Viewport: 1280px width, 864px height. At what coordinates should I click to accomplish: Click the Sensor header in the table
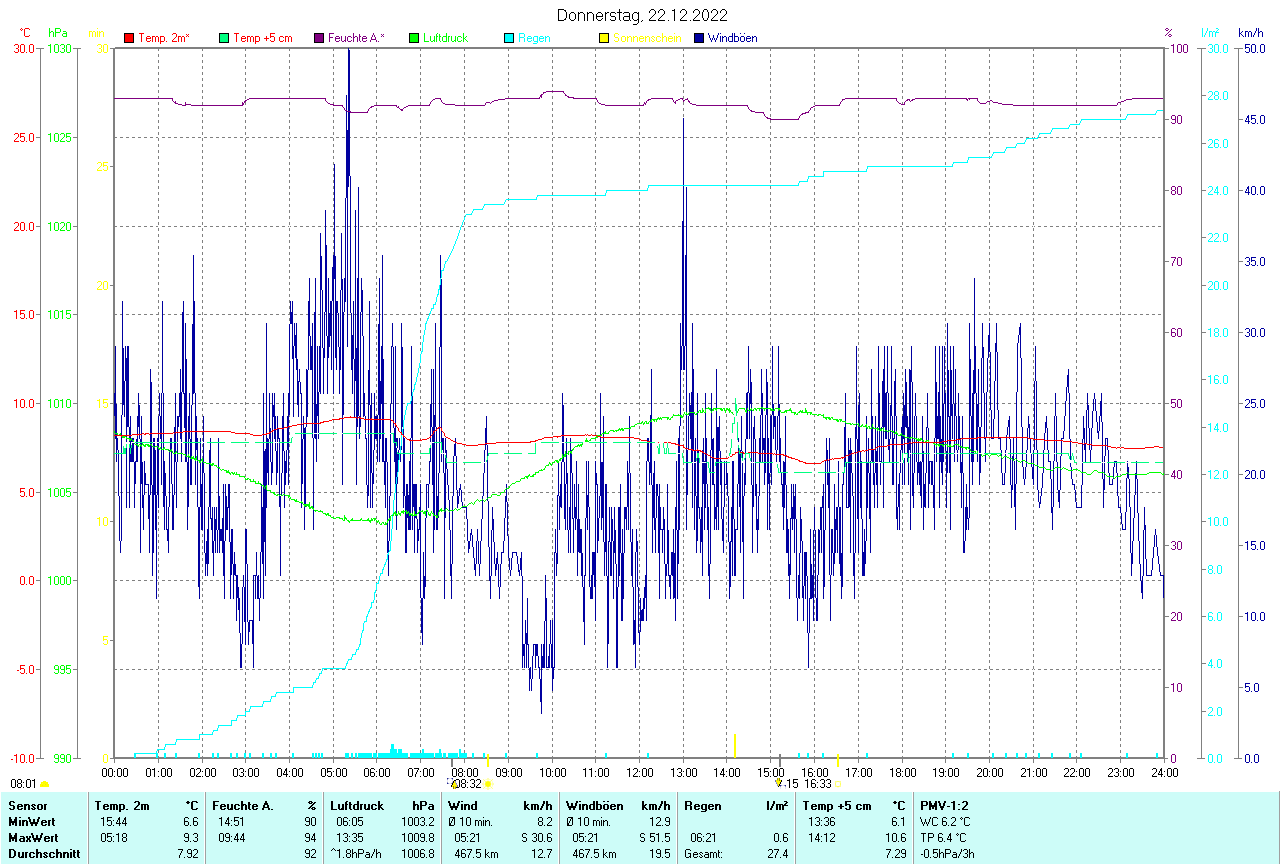pyautogui.click(x=27, y=805)
